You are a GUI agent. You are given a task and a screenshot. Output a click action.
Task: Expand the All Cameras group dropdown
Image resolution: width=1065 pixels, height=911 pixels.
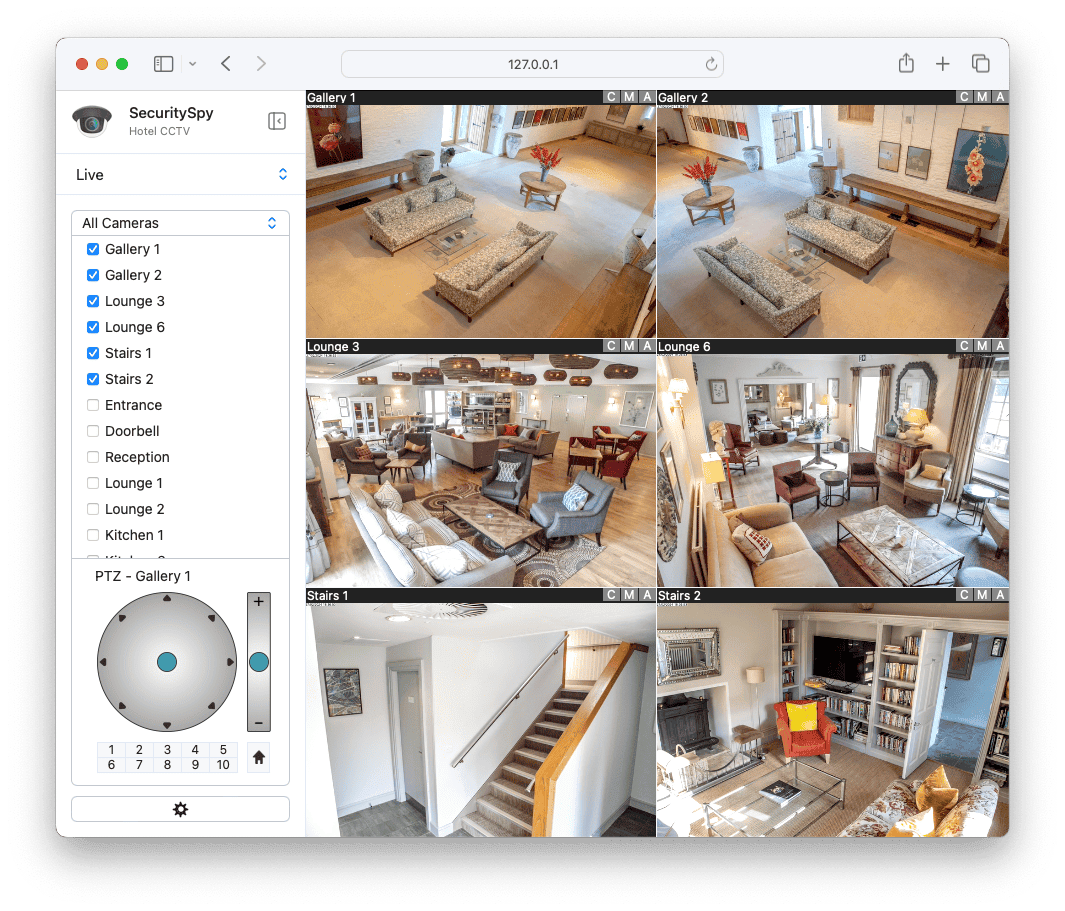click(180, 223)
